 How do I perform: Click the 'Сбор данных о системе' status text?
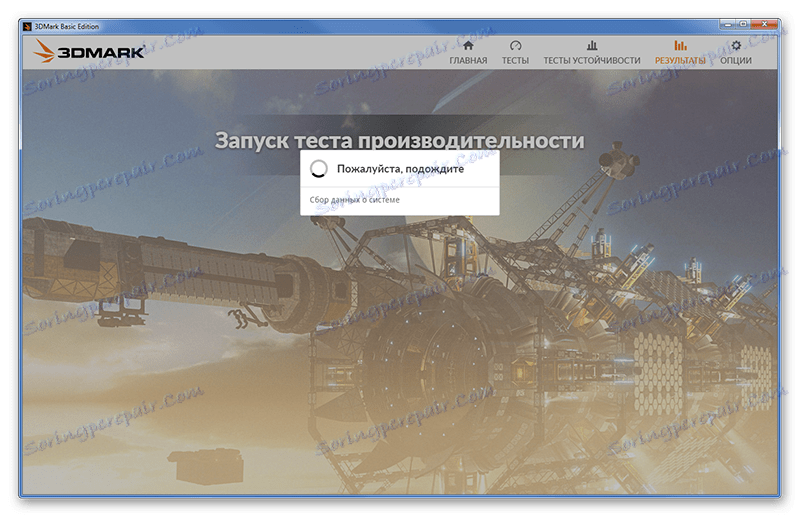354,200
